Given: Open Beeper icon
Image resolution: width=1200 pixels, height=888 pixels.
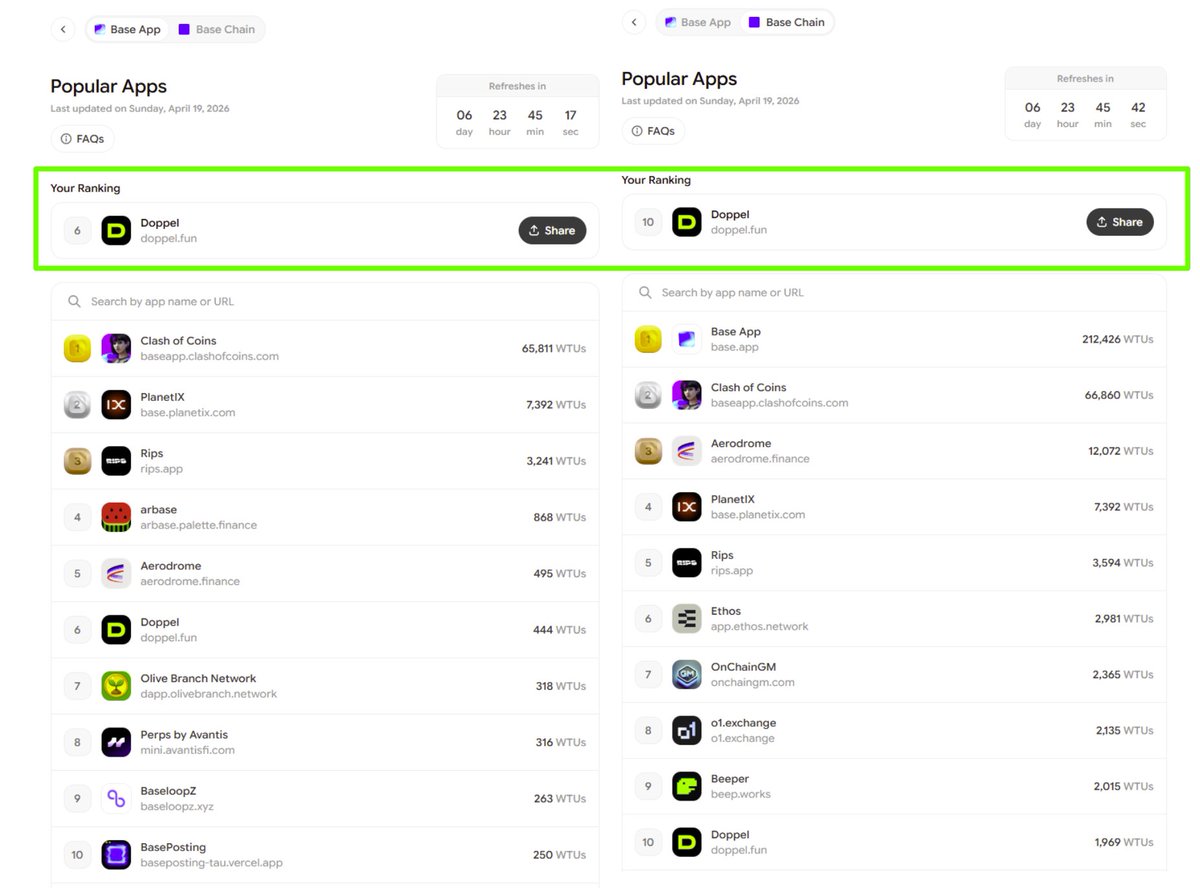Looking at the screenshot, I should (x=687, y=787).
